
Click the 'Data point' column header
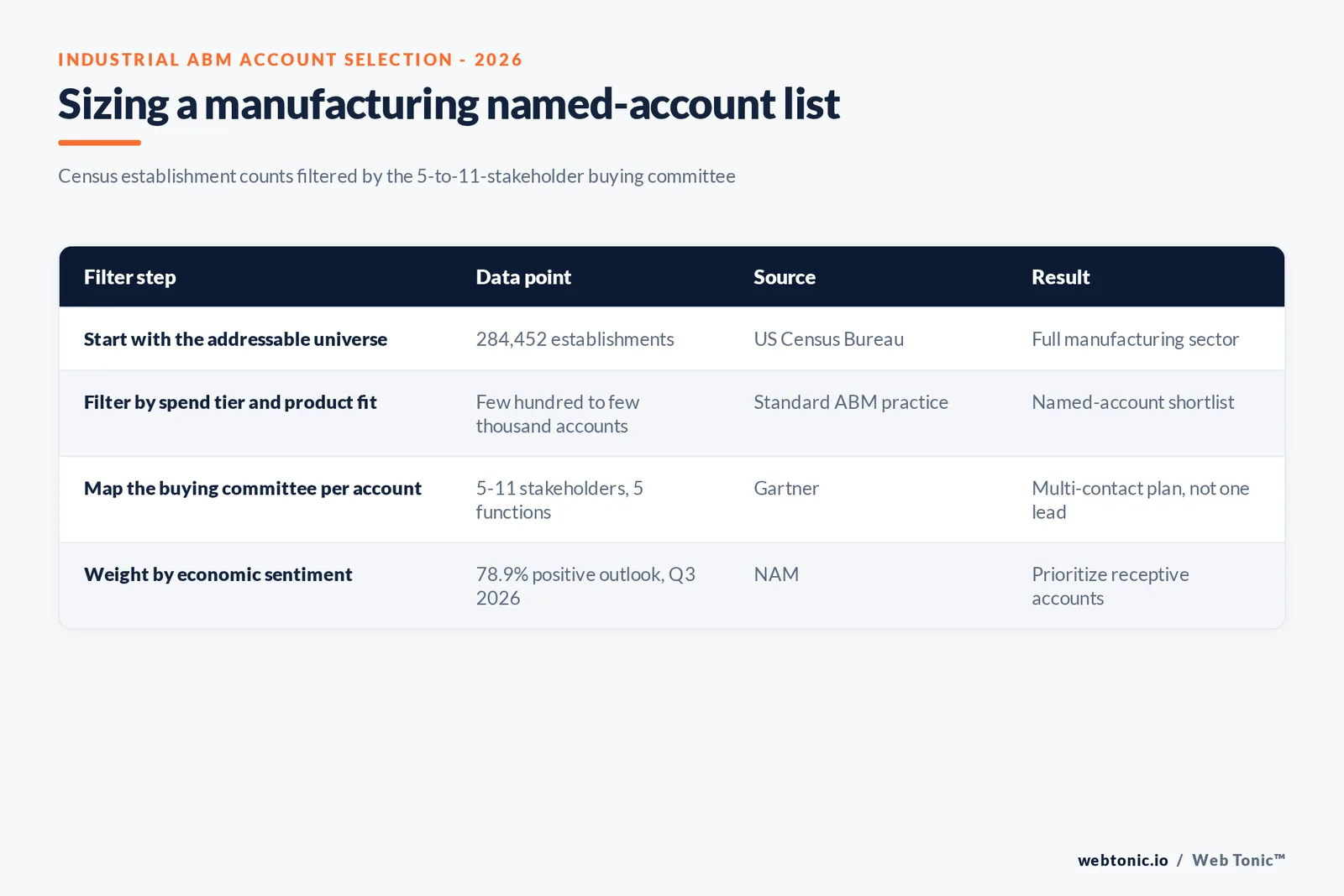point(523,277)
